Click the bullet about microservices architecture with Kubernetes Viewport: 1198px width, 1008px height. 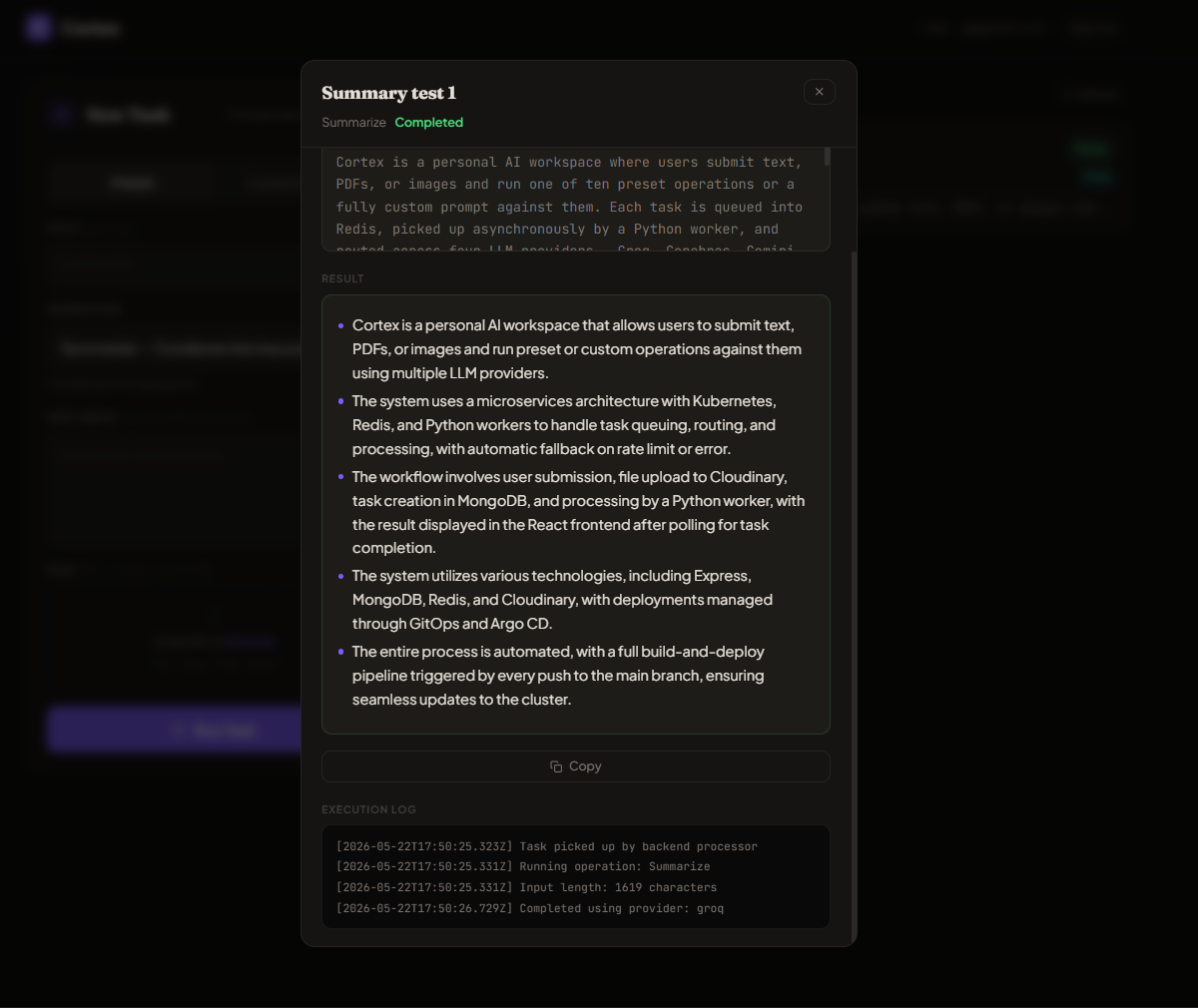click(564, 425)
